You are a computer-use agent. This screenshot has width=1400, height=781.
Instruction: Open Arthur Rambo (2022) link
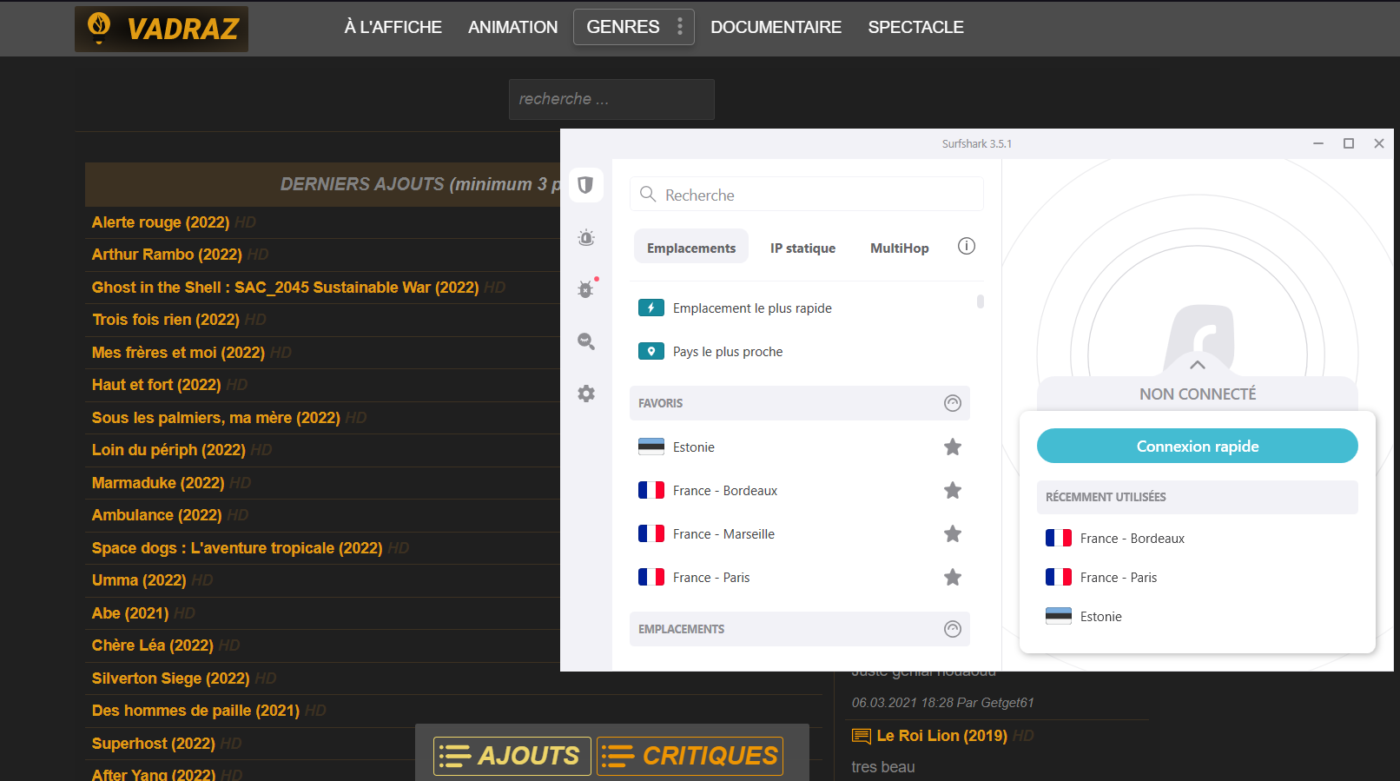(167, 254)
